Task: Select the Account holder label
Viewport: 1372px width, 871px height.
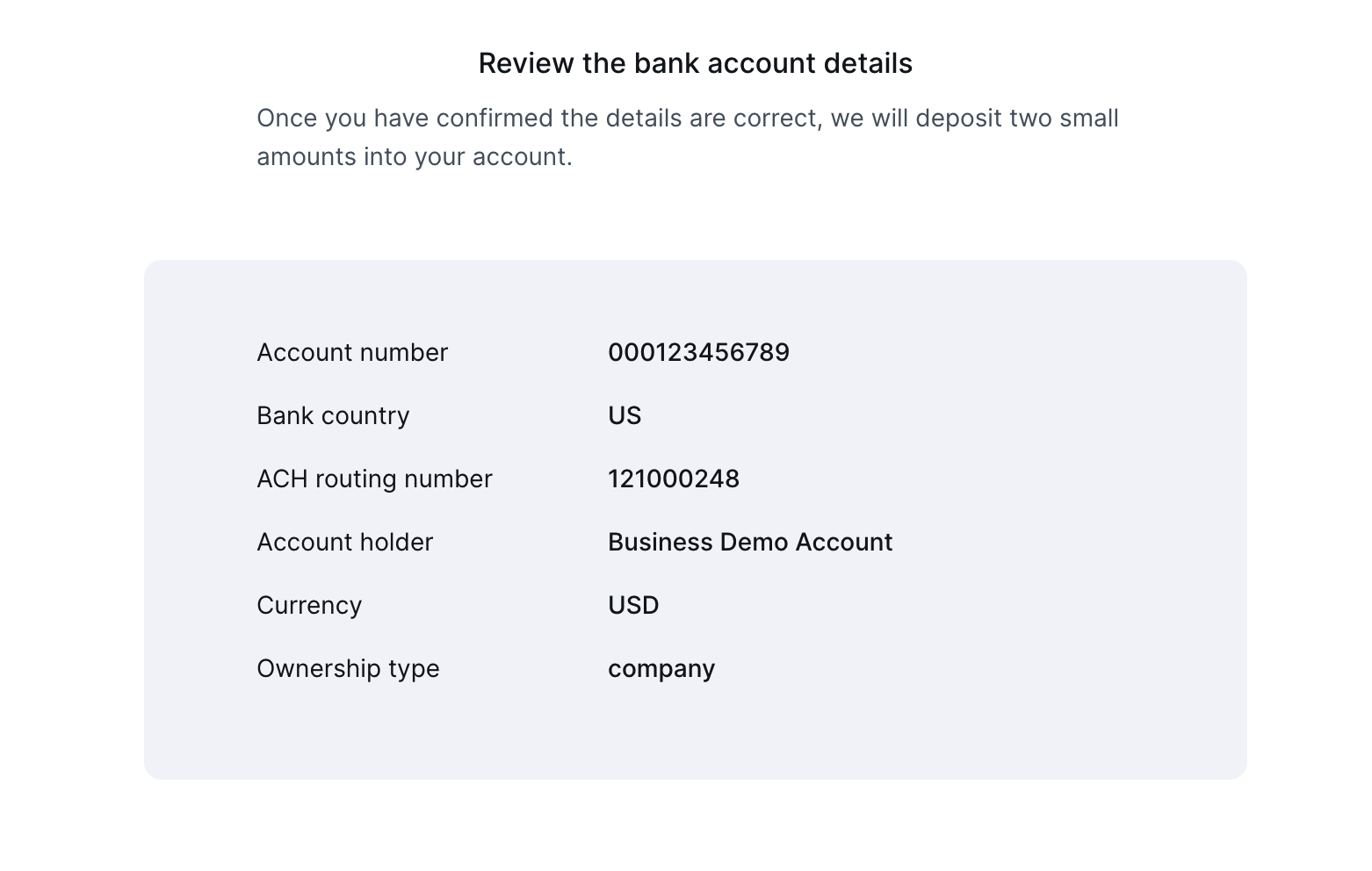Action: click(x=344, y=542)
